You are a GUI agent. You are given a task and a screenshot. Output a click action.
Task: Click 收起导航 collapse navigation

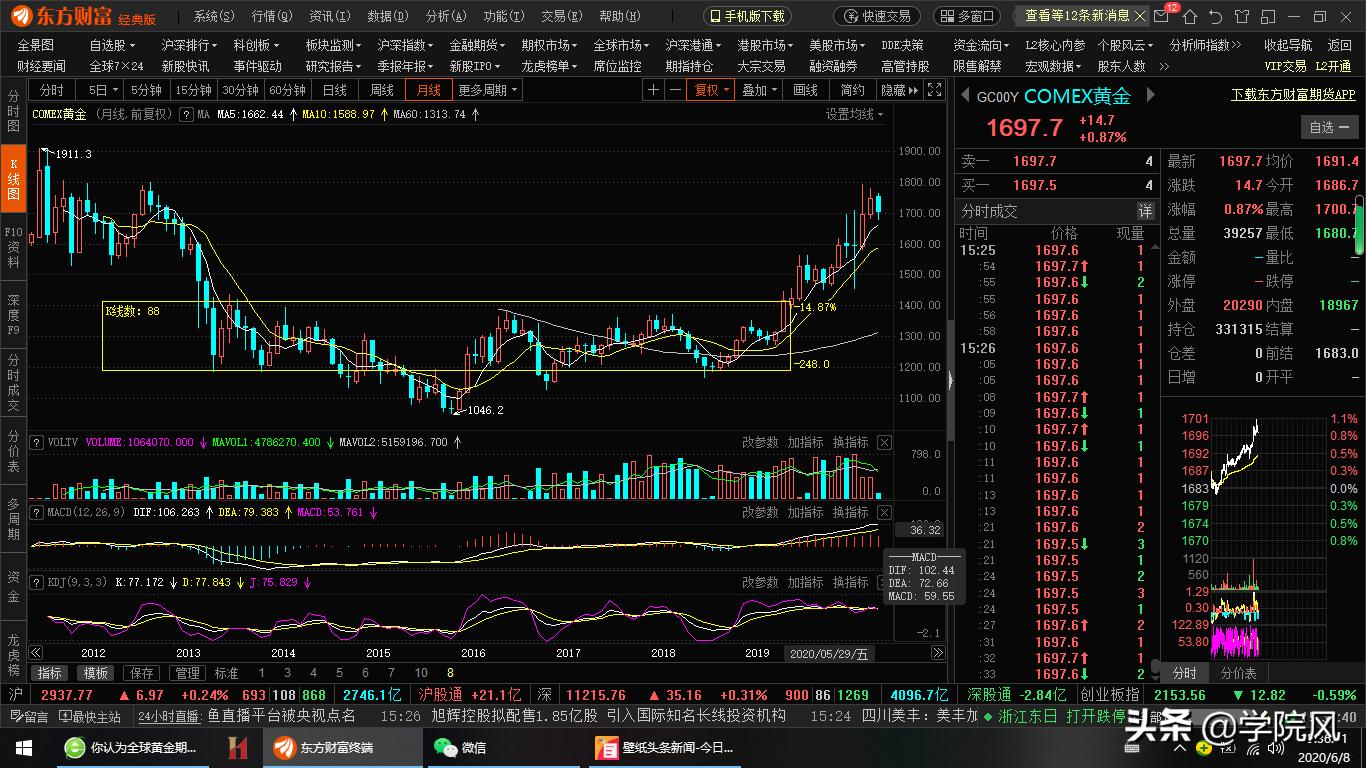coord(1288,45)
